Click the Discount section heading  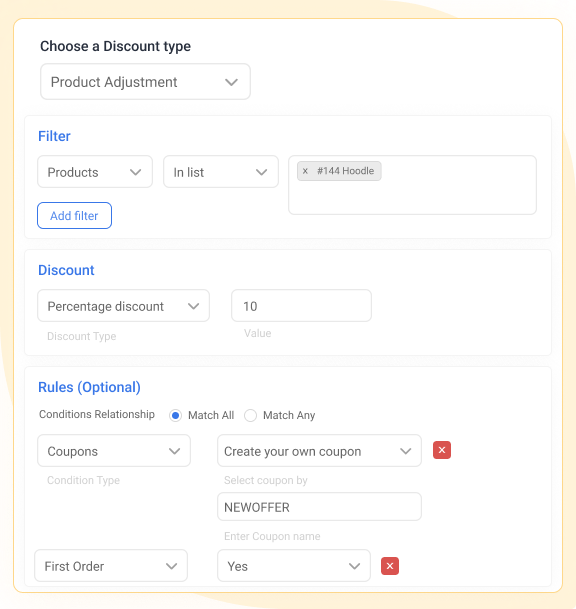pyautogui.click(x=66, y=270)
